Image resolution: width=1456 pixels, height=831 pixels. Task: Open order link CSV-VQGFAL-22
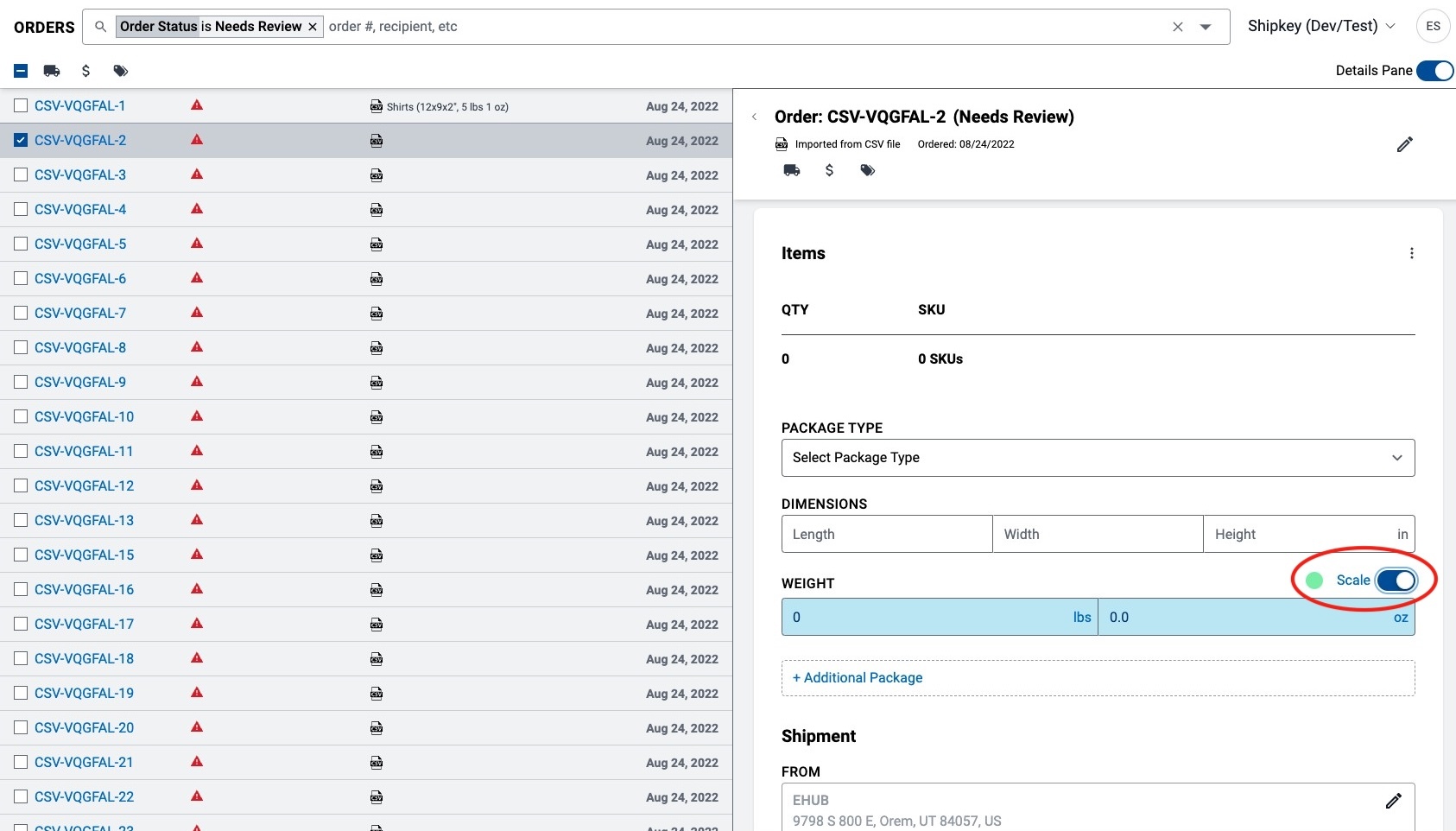point(85,796)
